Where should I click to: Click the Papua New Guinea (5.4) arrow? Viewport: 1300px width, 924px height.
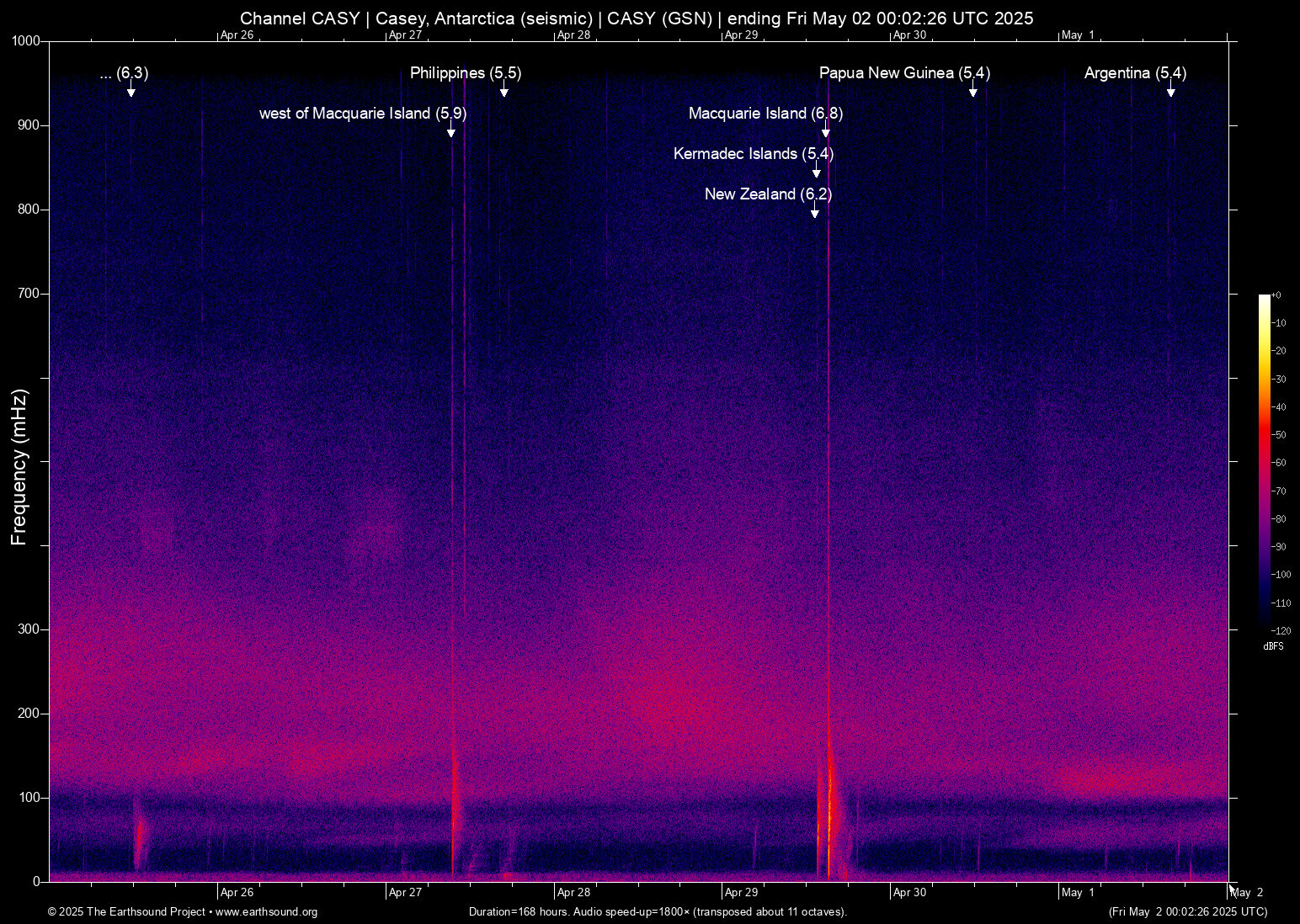[x=973, y=89]
